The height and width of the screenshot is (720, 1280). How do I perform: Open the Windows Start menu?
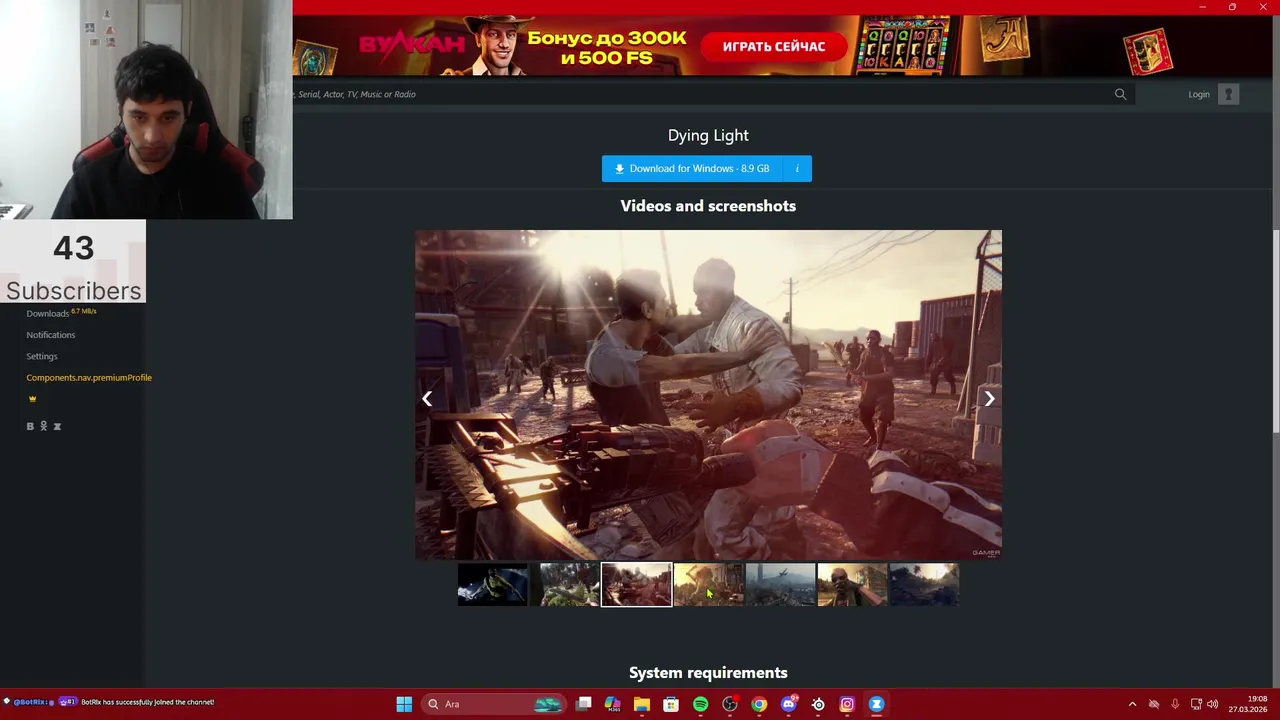(404, 704)
